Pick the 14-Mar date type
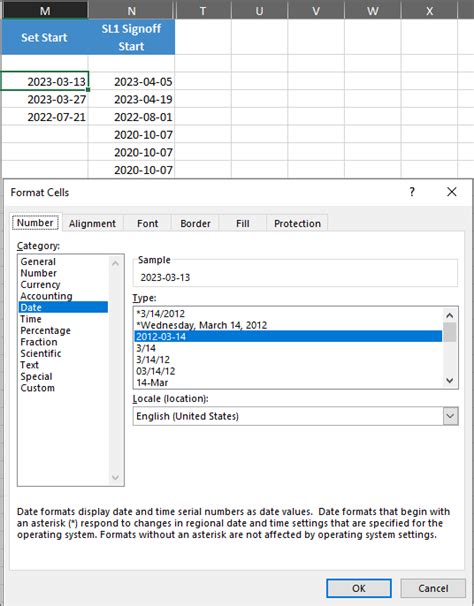 pos(288,383)
